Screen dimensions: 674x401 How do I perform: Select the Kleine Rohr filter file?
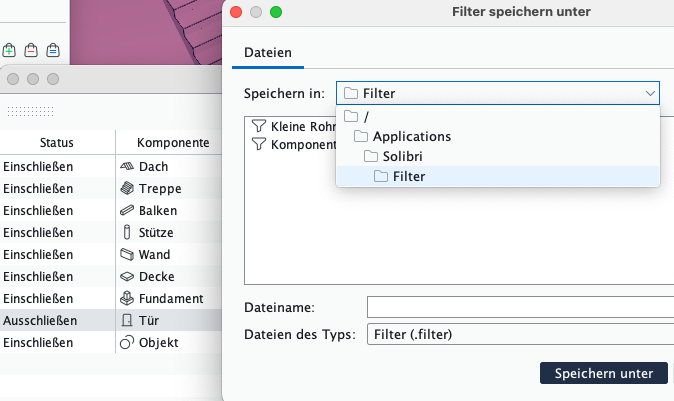click(x=294, y=126)
